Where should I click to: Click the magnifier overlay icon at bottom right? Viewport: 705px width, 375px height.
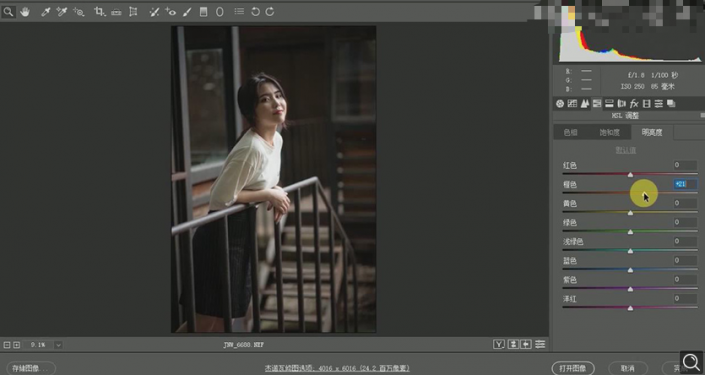(692, 362)
